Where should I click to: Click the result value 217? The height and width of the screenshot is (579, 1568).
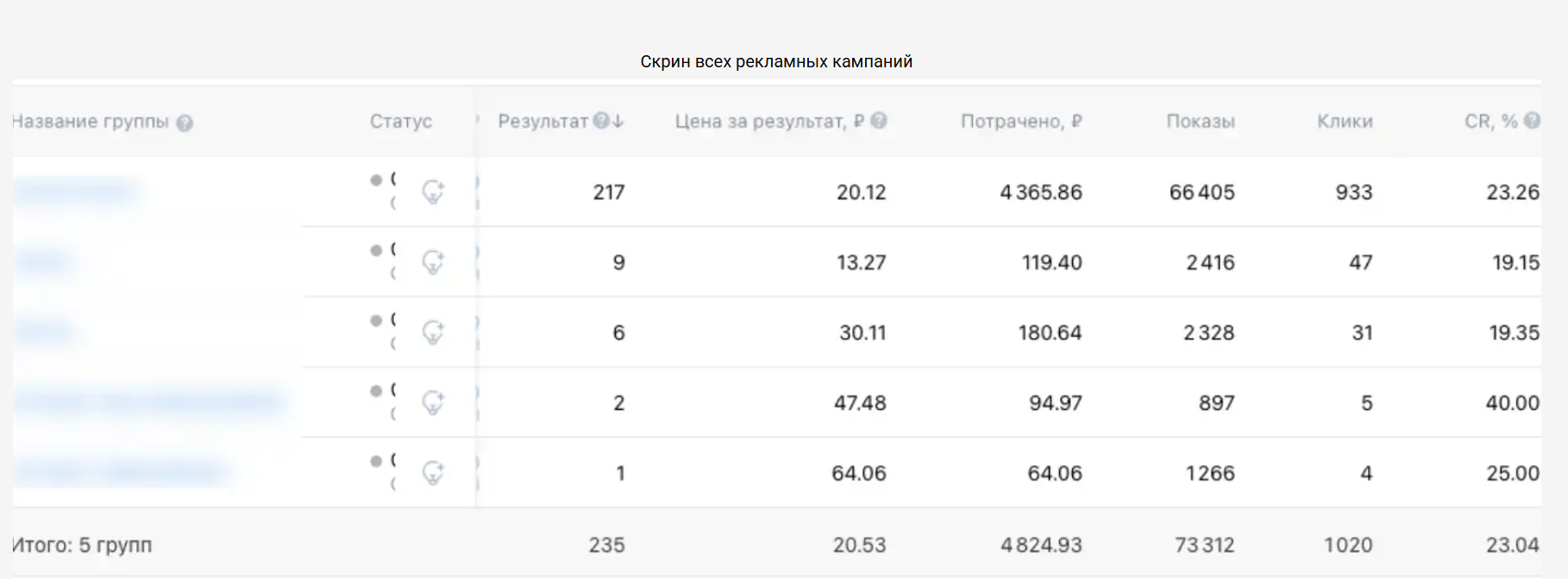point(609,192)
